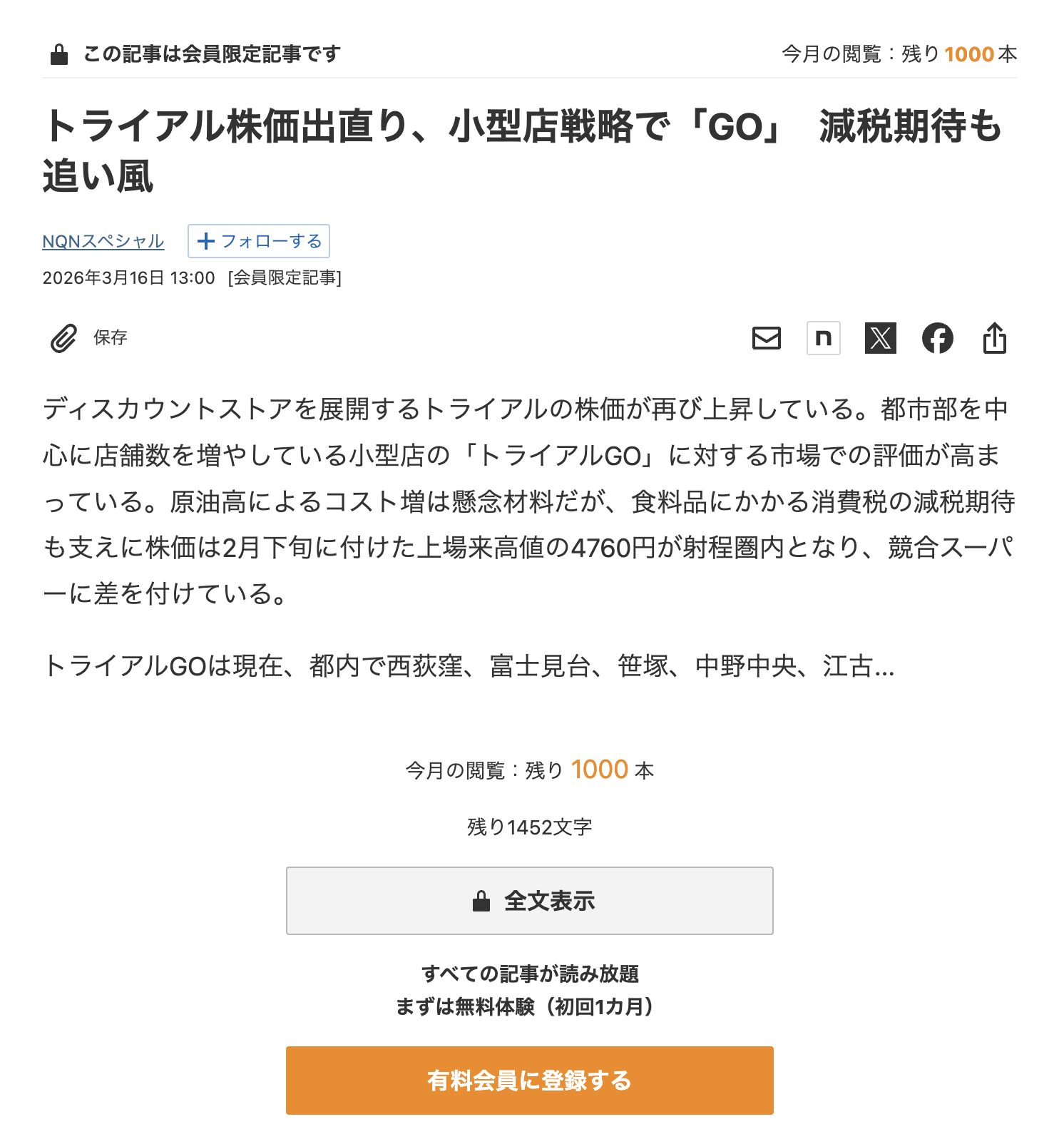
Task: Open the NQNスペシャル topic link
Action: pos(103,241)
